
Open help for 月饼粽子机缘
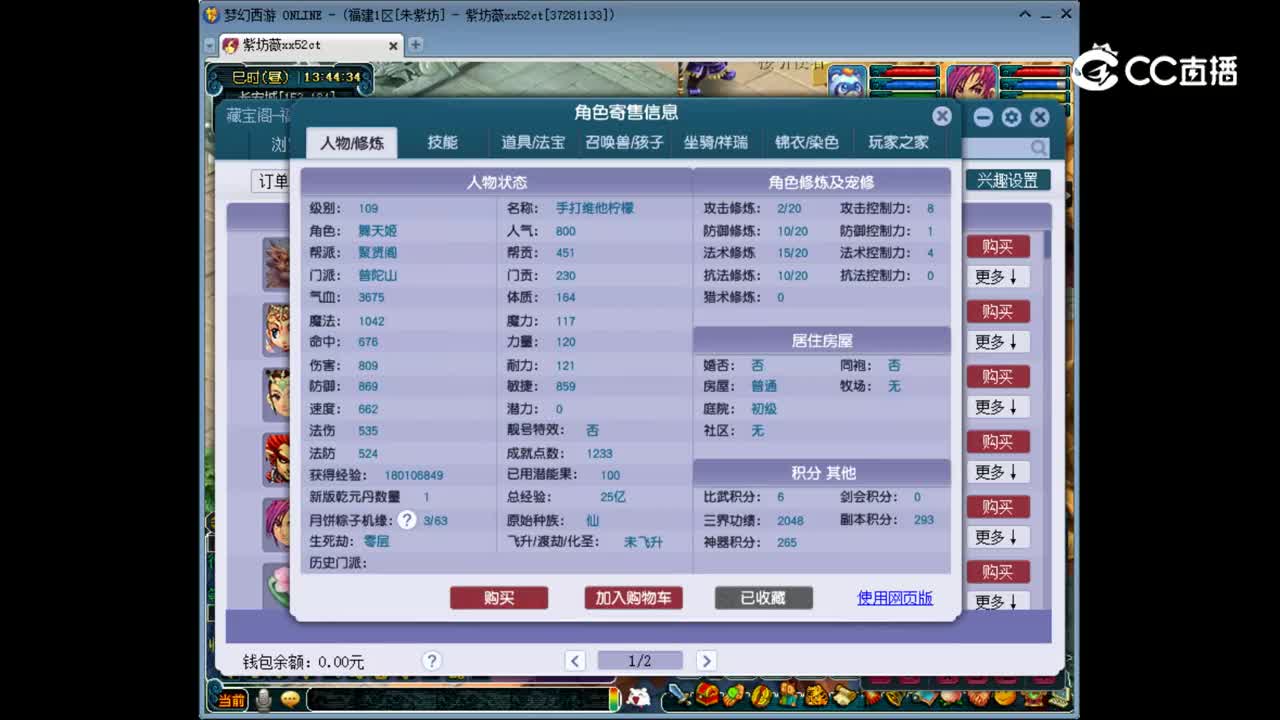click(x=407, y=520)
